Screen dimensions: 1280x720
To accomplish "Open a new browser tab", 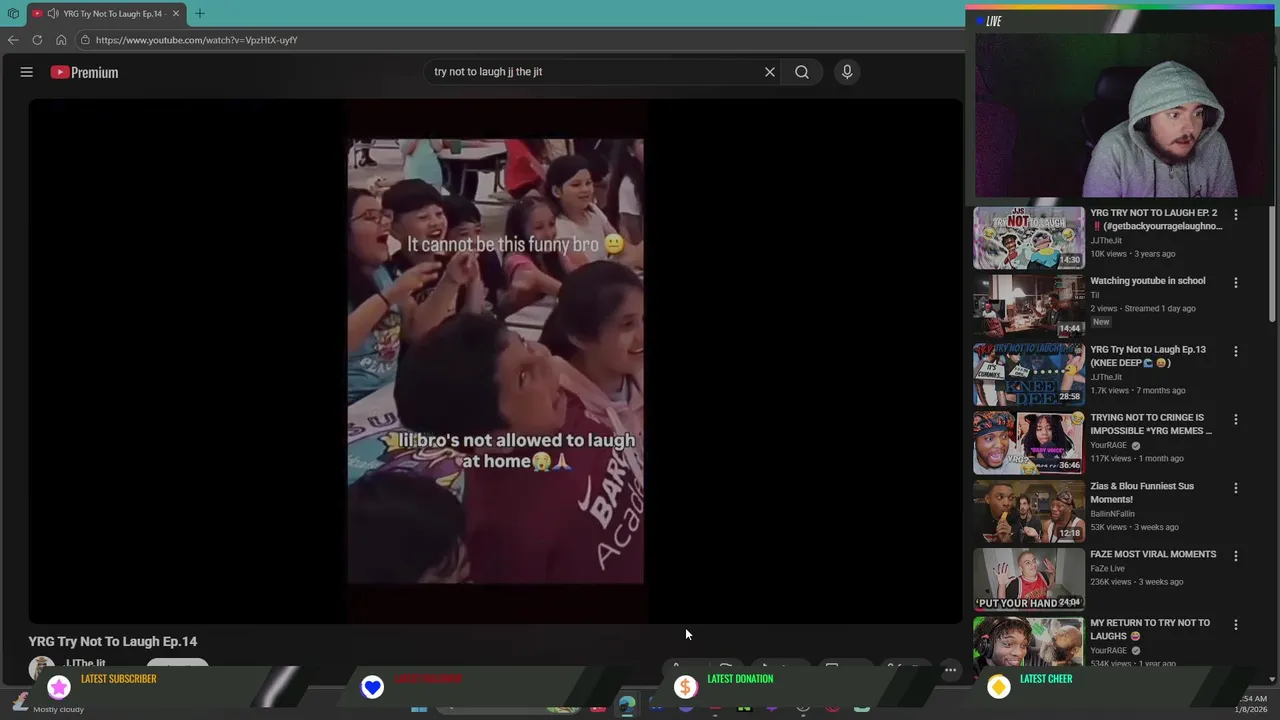I will pos(200,14).
